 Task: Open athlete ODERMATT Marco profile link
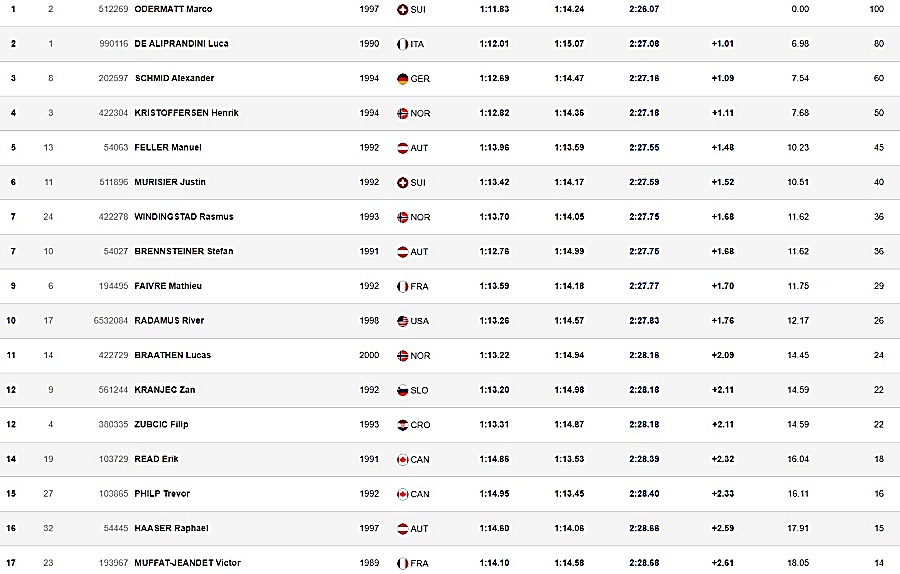[x=173, y=9]
